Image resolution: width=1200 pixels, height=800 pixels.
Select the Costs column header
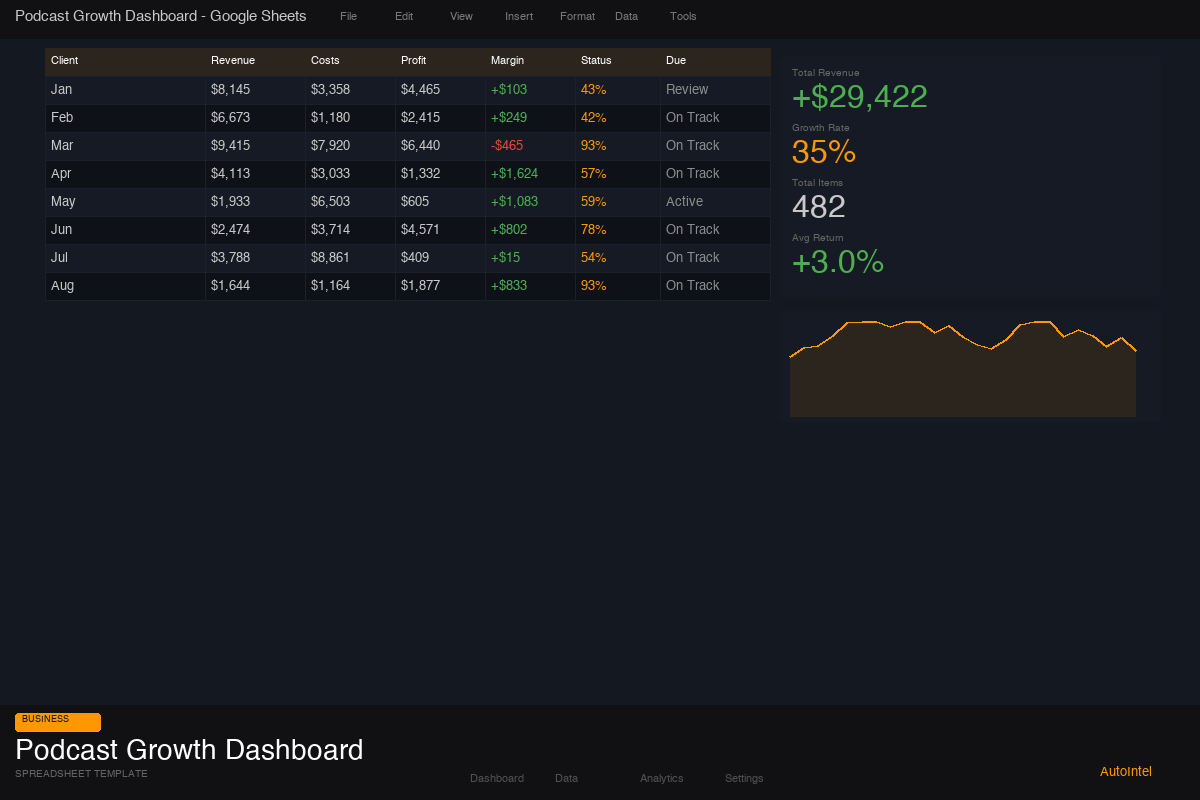[350, 61]
